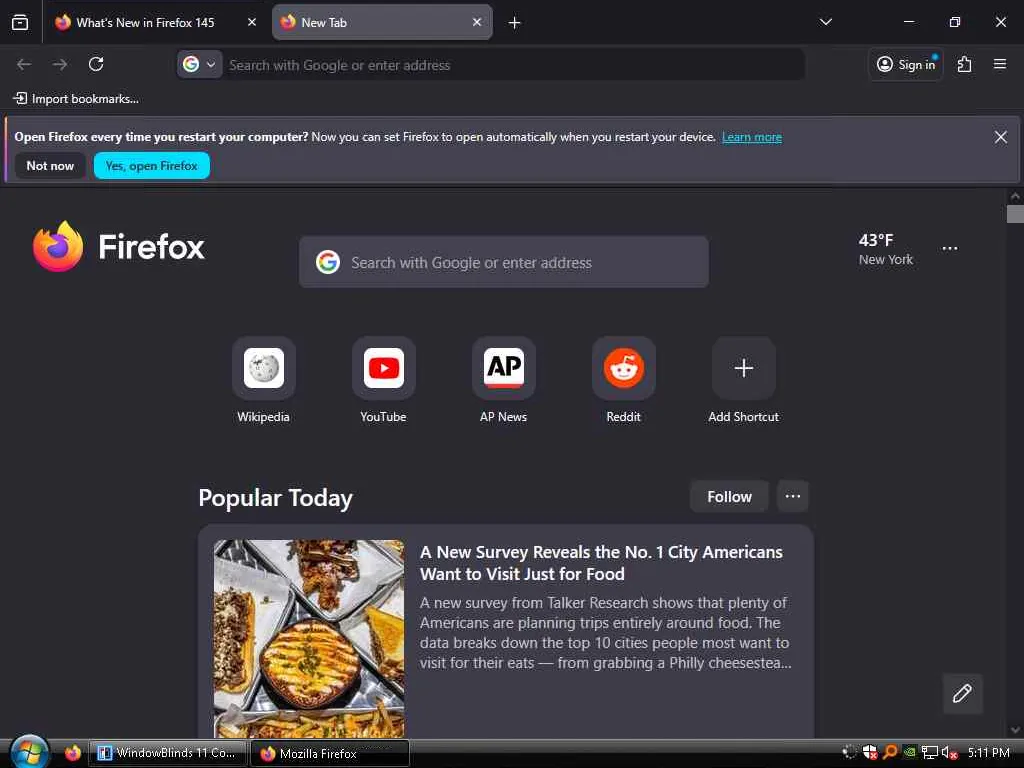Click the page search box
Viewport: 1024px width, 768px height.
(504, 262)
